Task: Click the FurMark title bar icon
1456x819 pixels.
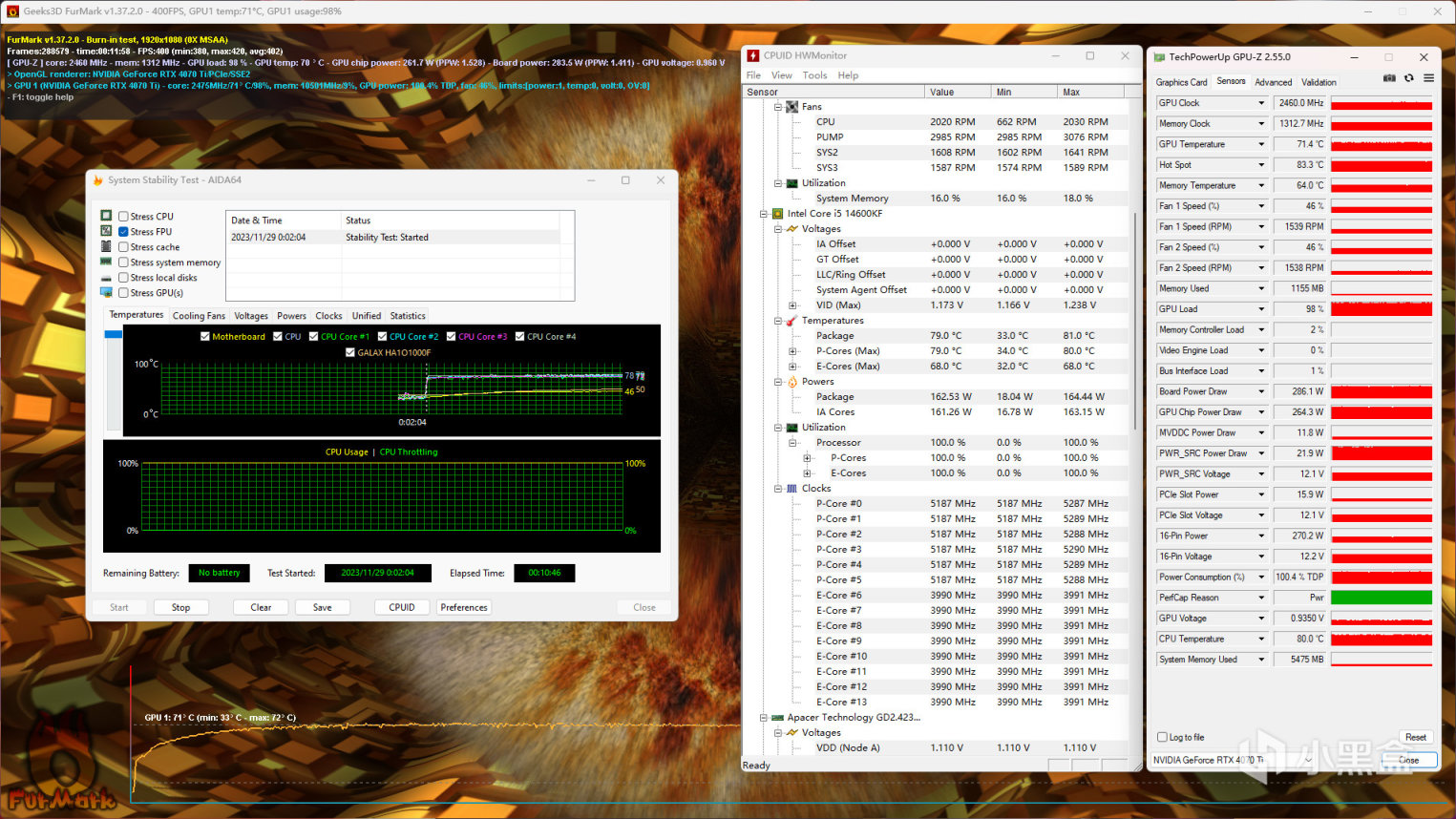Action: pyautogui.click(x=12, y=11)
